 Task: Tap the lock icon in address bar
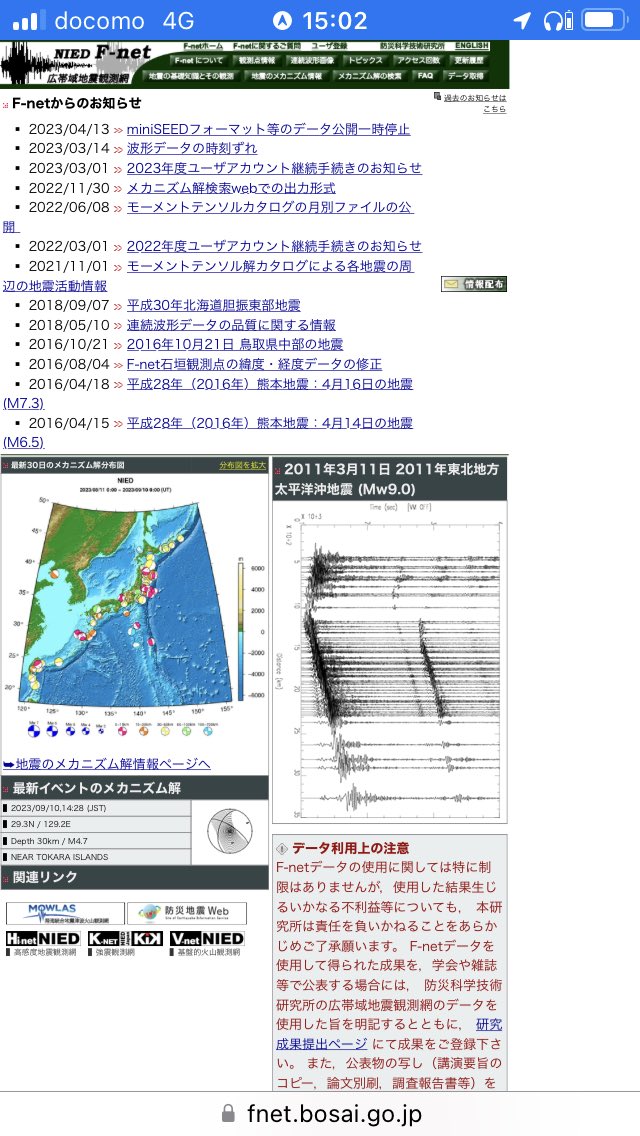coord(228,1113)
